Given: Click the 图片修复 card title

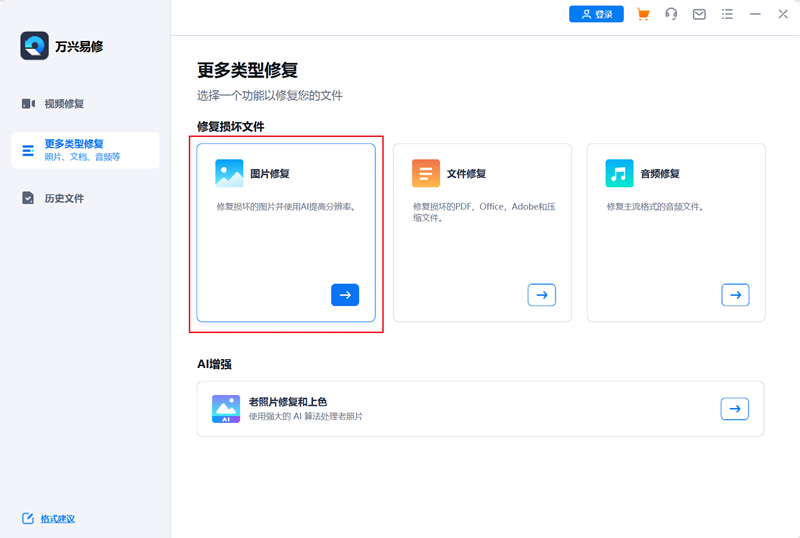Looking at the screenshot, I should (x=270, y=174).
